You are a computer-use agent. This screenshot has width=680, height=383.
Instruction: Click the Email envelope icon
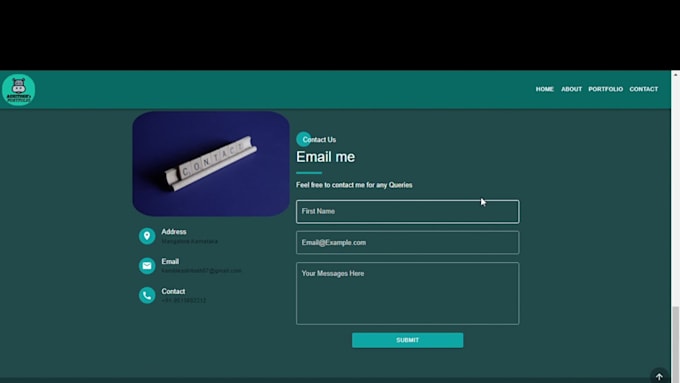[147, 266]
